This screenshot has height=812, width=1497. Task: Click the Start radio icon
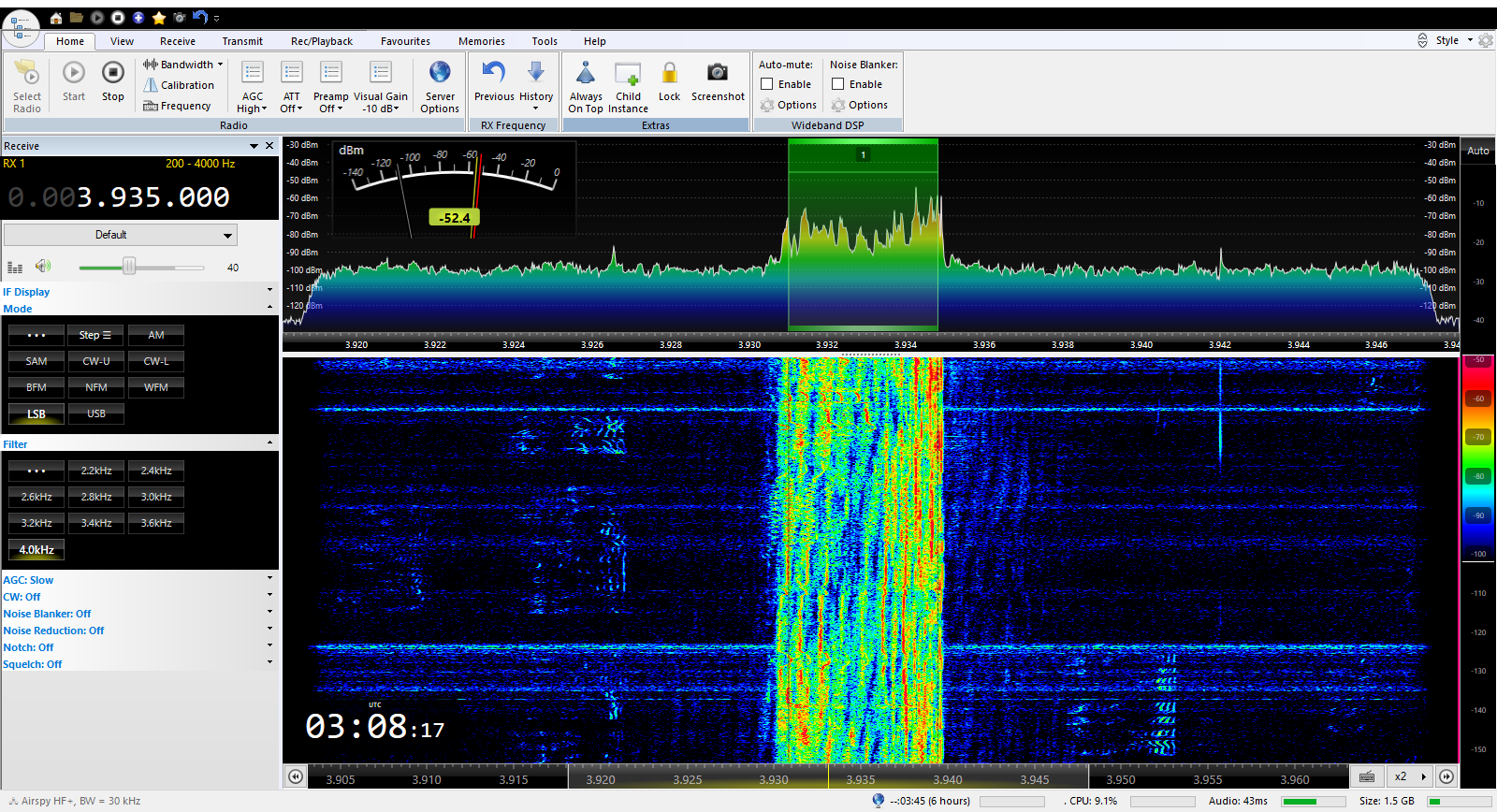point(74,73)
